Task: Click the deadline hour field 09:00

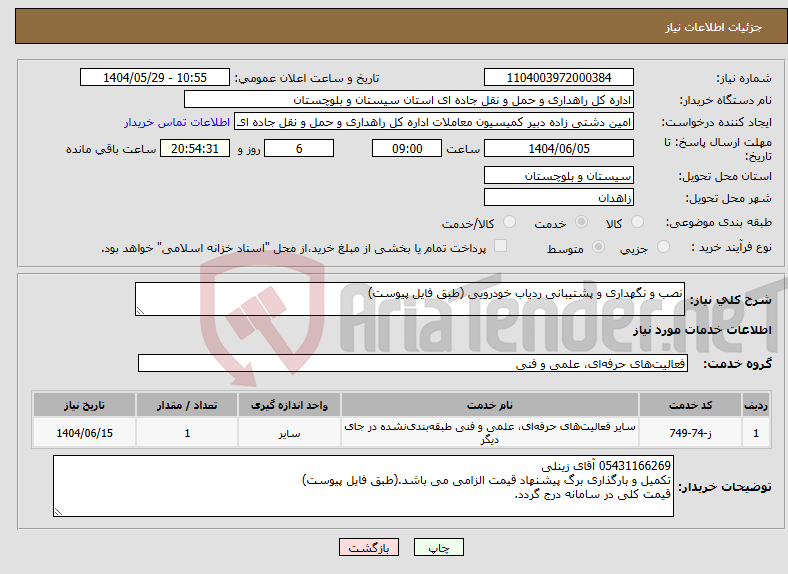Action: tap(407, 148)
